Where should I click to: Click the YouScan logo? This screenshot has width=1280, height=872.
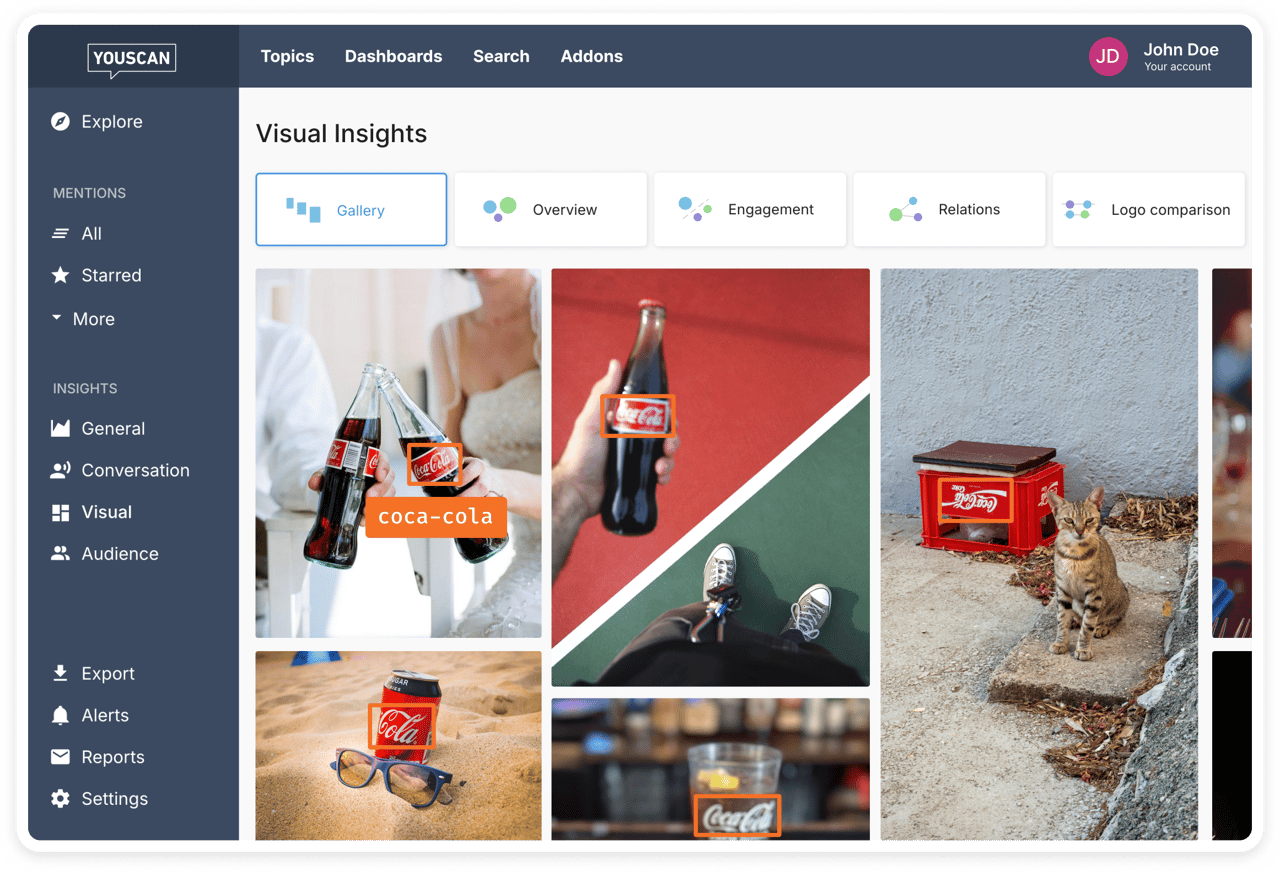[x=132, y=59]
